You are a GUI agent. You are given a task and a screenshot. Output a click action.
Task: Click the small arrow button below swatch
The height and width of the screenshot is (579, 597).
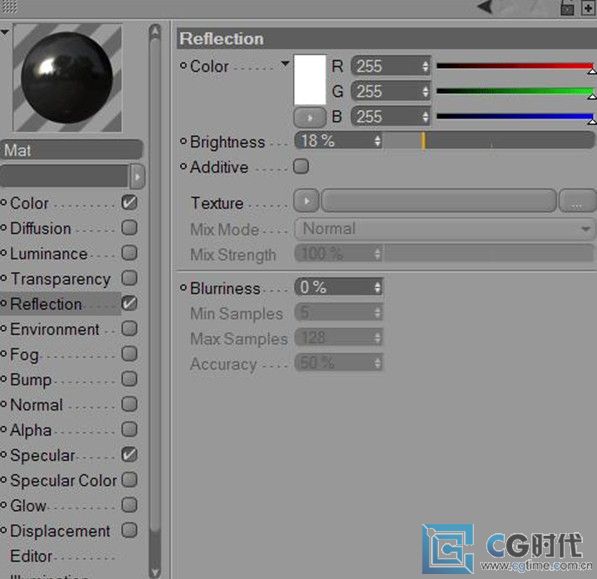point(310,117)
